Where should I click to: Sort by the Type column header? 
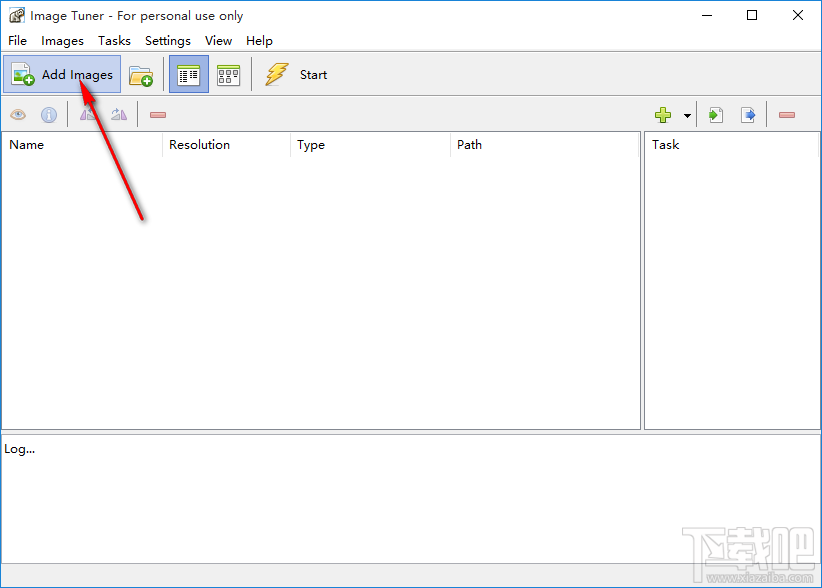(x=370, y=145)
